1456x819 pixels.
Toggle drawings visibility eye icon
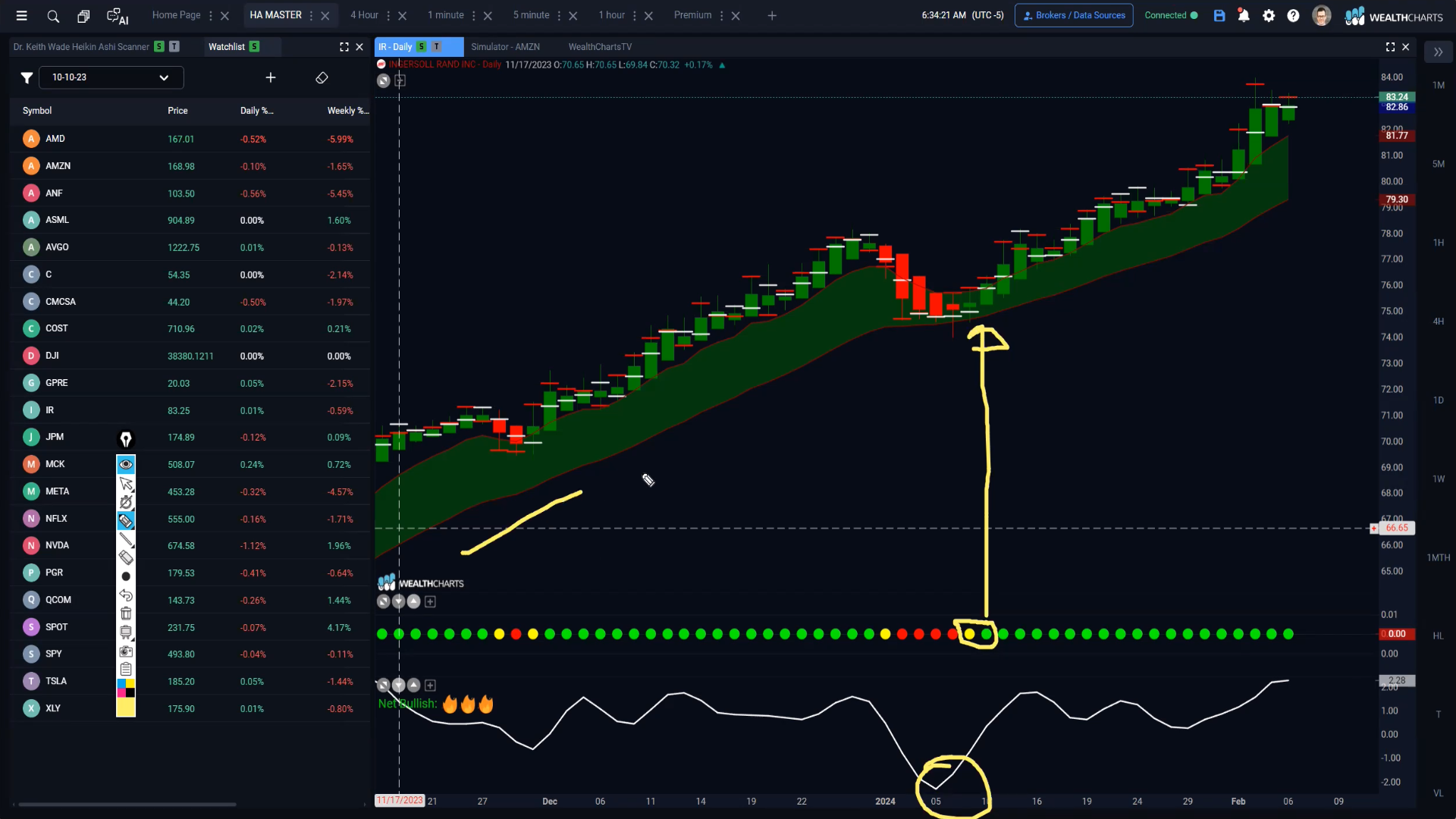[126, 464]
